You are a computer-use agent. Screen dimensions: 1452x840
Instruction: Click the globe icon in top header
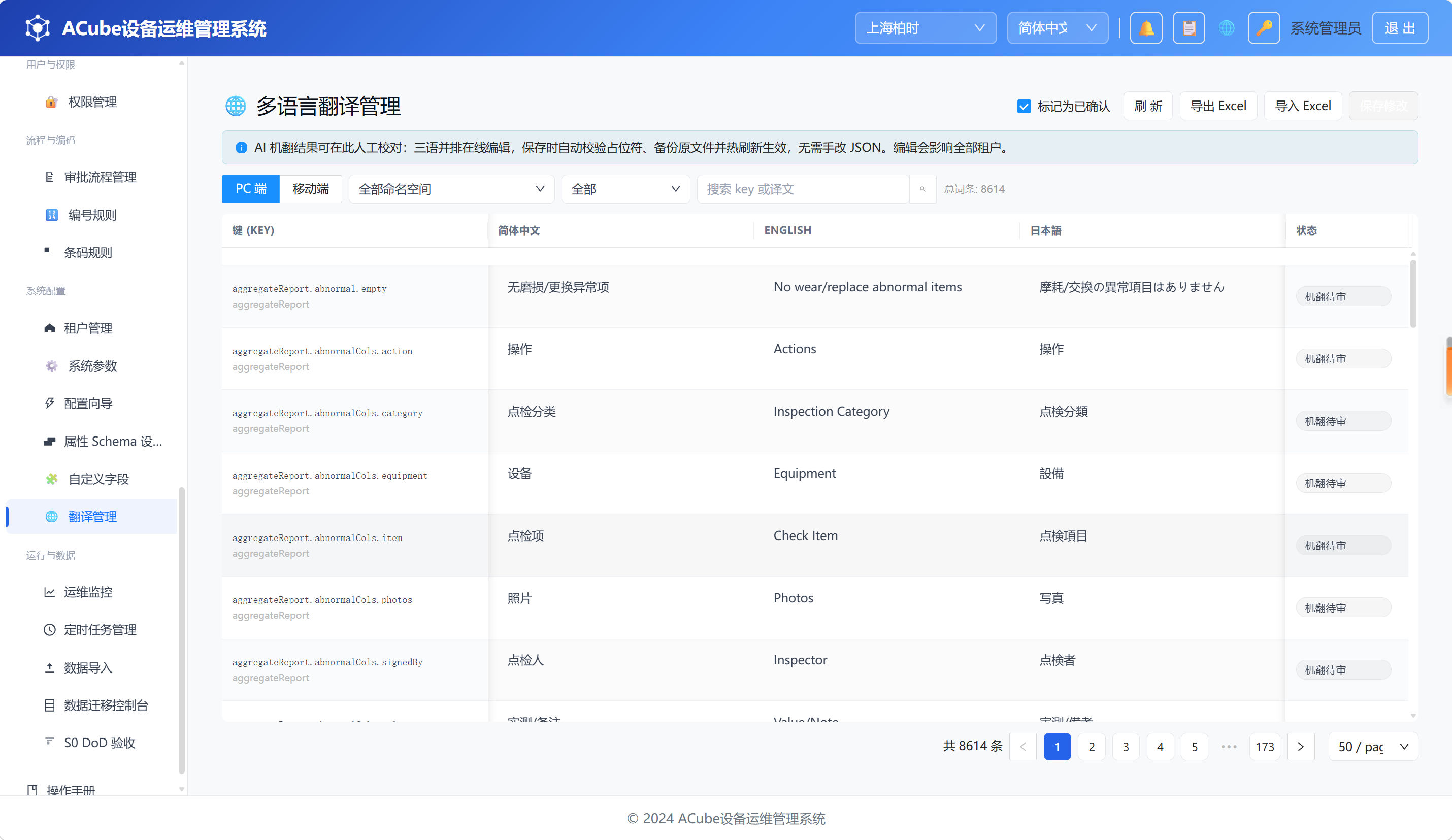click(x=1227, y=27)
